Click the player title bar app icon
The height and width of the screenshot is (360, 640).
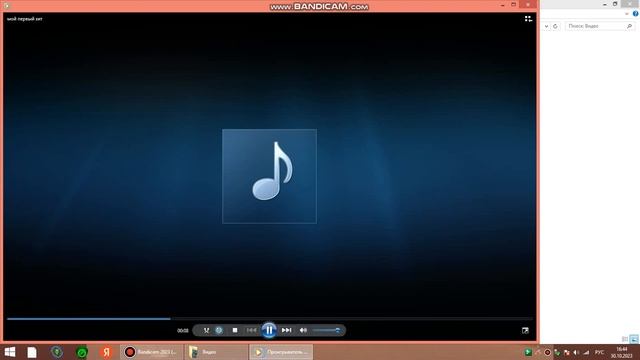point(7,6)
